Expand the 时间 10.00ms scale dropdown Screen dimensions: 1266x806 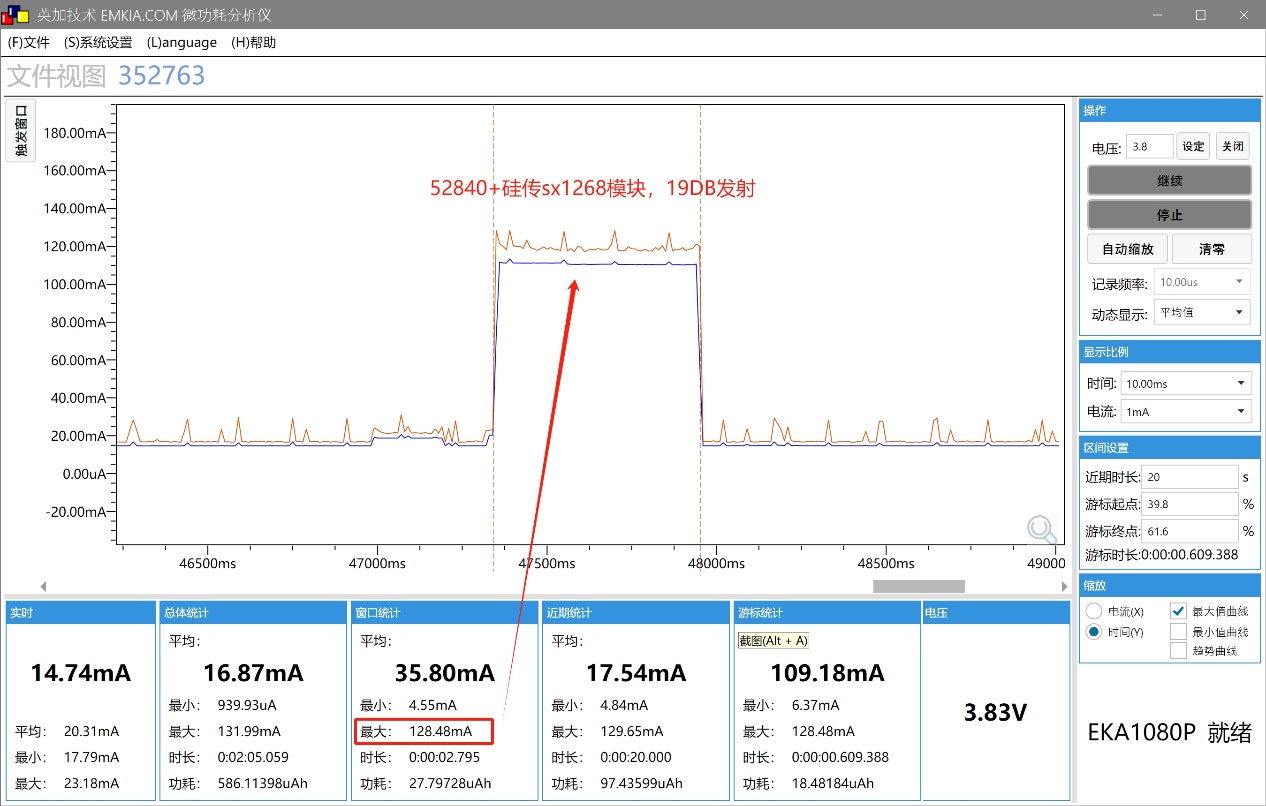coord(1186,382)
